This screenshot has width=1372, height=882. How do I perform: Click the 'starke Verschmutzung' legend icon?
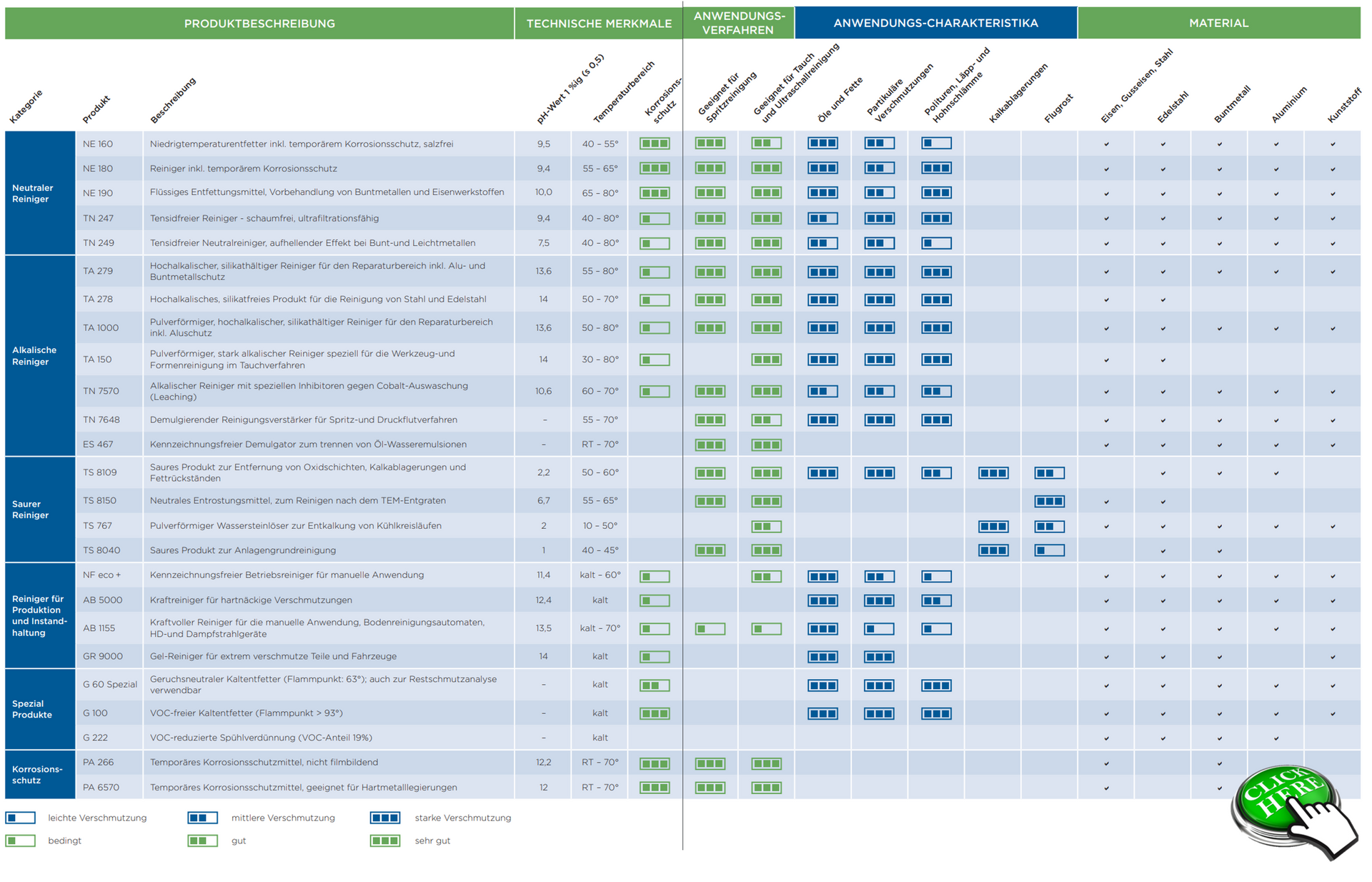click(x=385, y=818)
